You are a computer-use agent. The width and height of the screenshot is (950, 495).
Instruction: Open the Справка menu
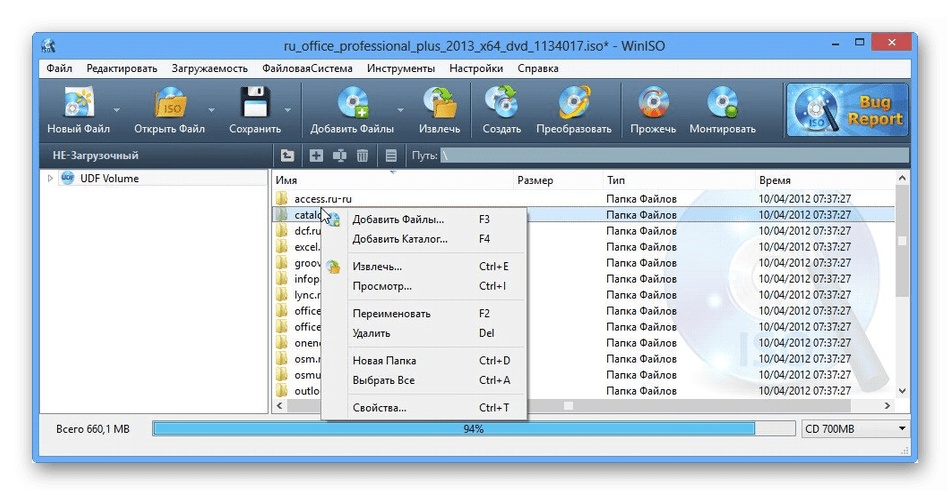[538, 68]
